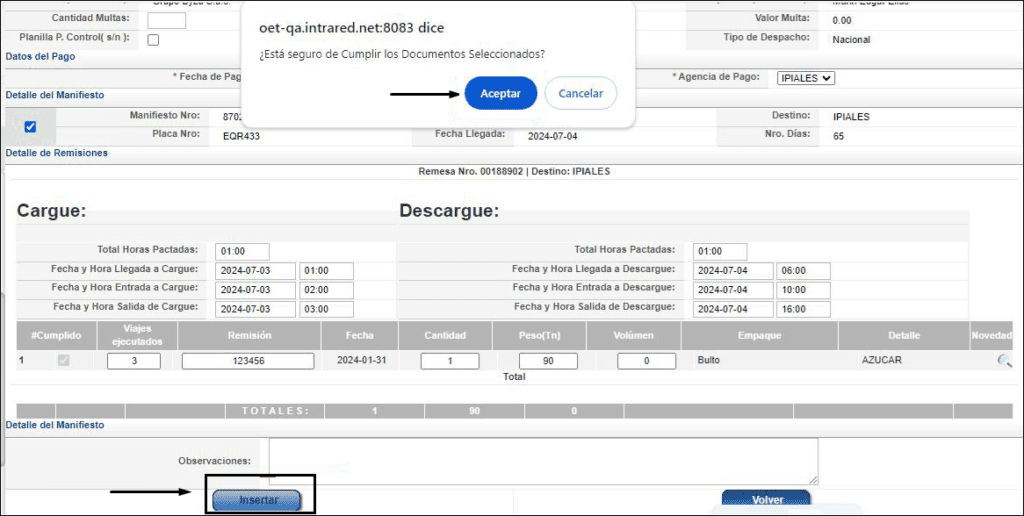Open the Novedad magnifier icon
This screenshot has height=516, width=1024.
pyautogui.click(x=1003, y=362)
